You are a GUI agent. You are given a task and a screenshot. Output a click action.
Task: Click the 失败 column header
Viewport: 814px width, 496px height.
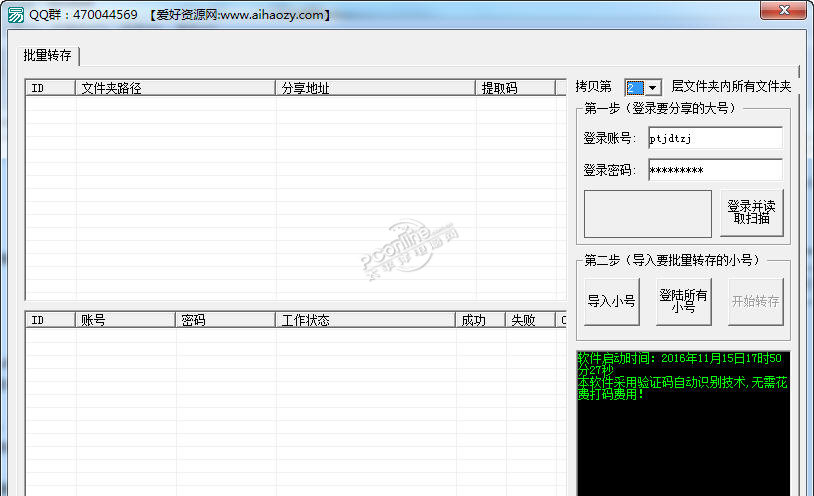[x=530, y=320]
